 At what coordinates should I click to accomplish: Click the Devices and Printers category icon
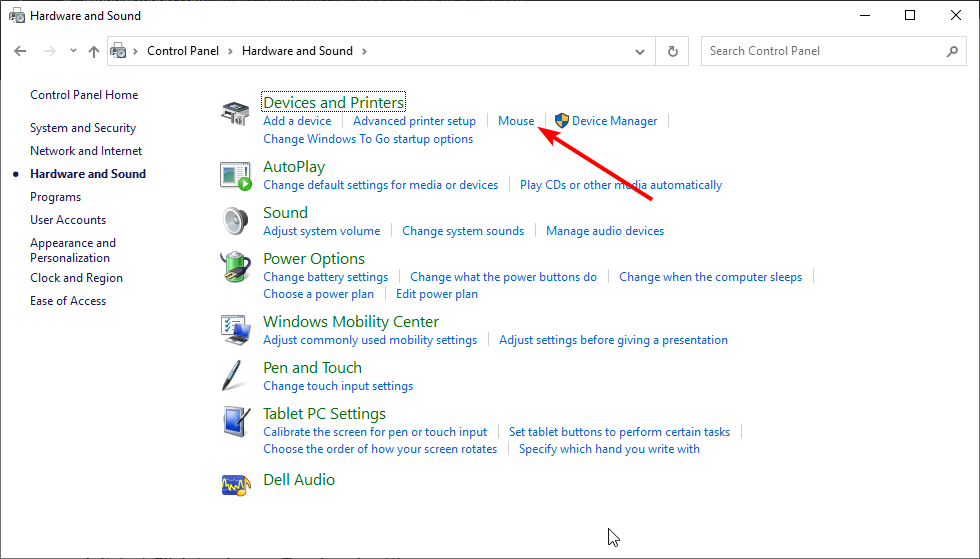[235, 113]
